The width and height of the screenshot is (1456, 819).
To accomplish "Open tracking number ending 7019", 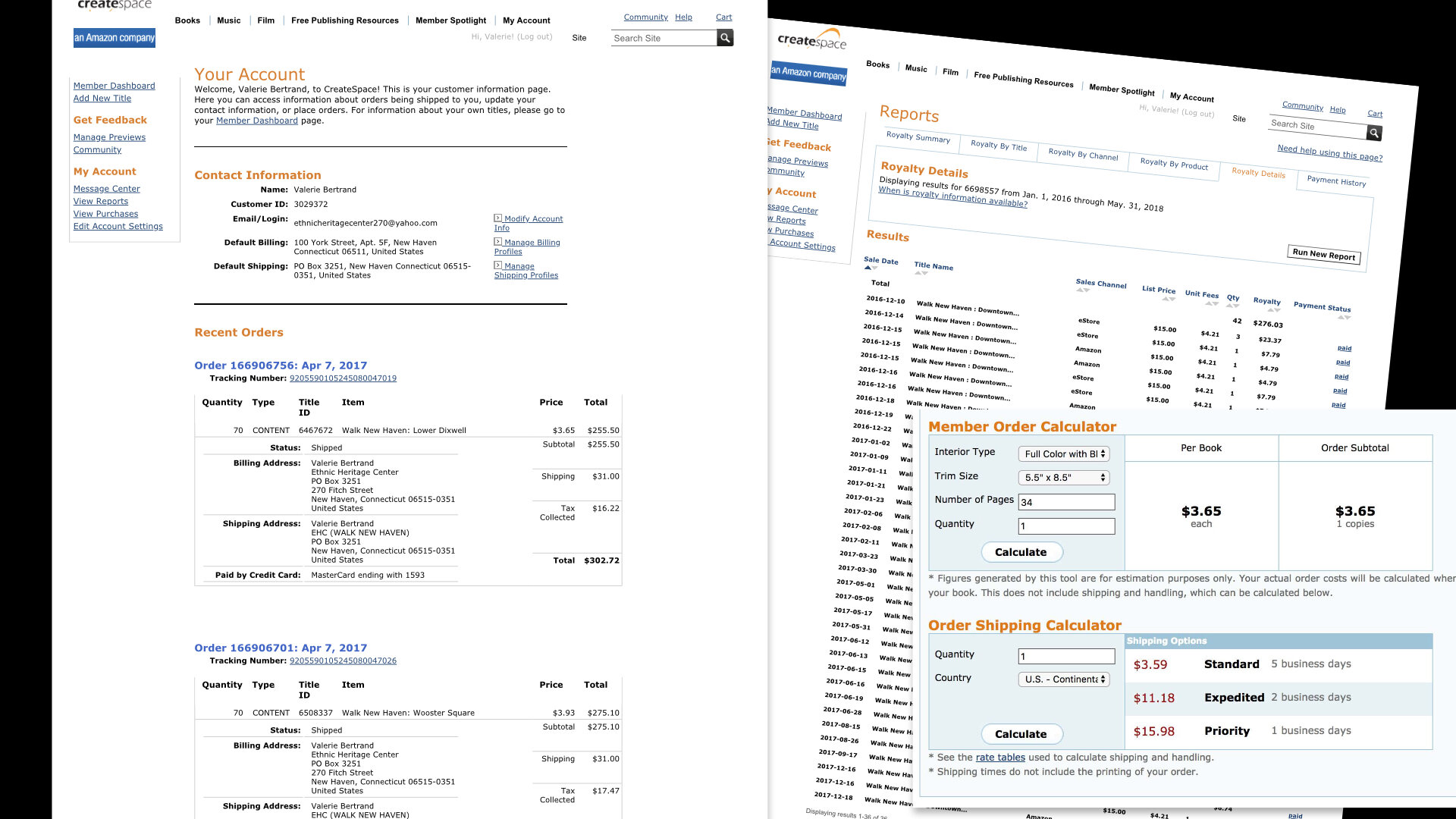I will point(343,378).
